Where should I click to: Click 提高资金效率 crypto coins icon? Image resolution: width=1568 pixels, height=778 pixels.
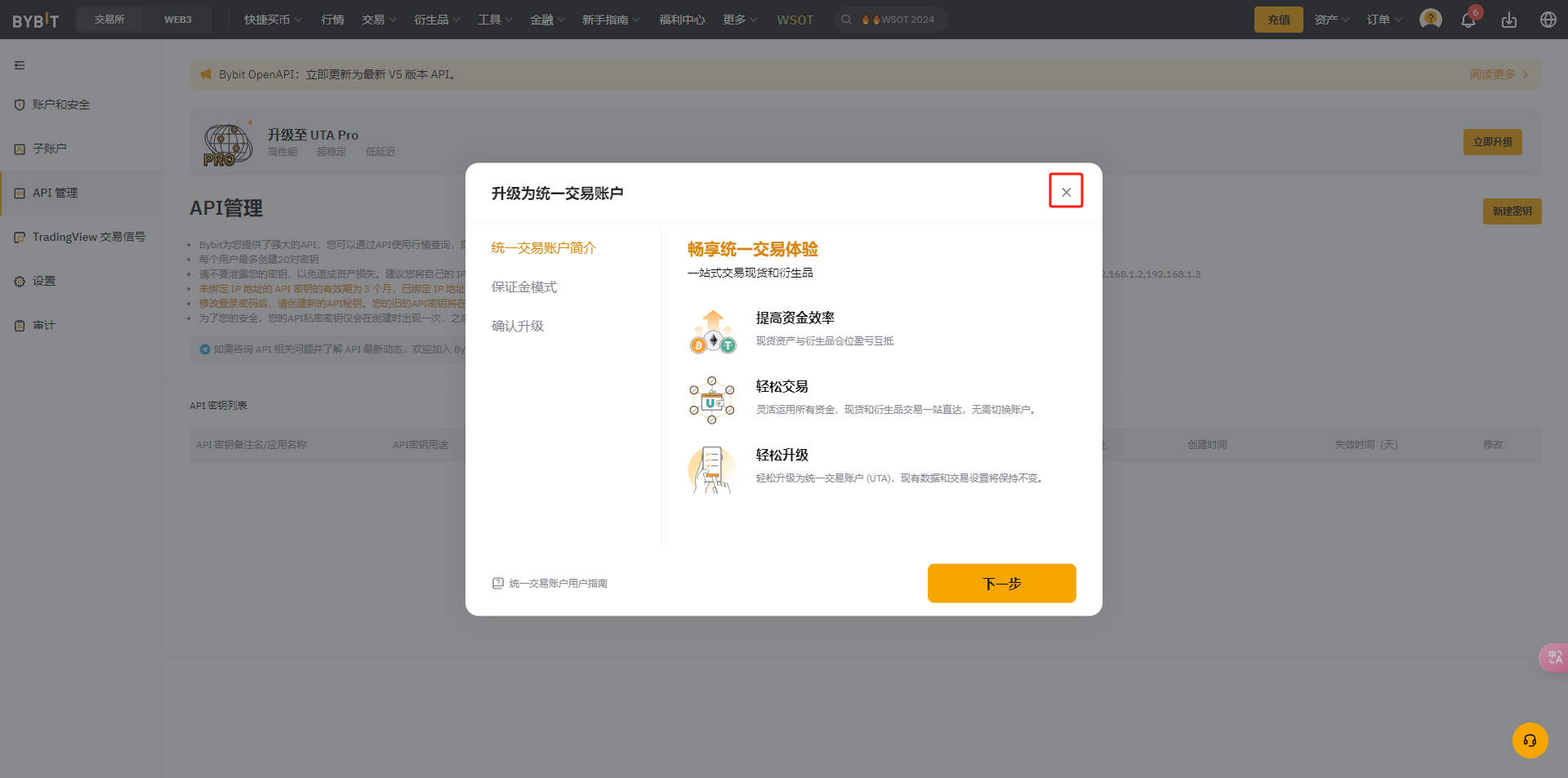pos(712,331)
